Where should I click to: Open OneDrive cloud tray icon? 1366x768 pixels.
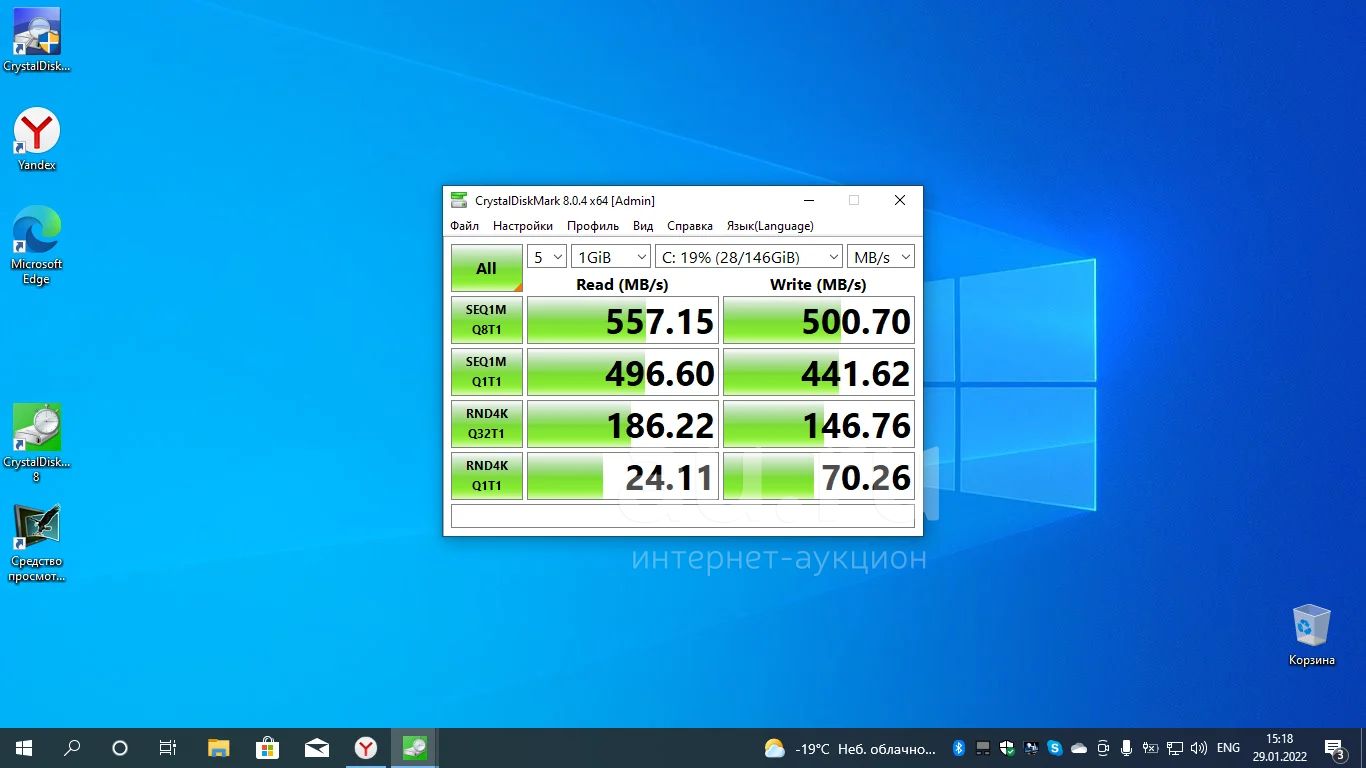(1079, 748)
